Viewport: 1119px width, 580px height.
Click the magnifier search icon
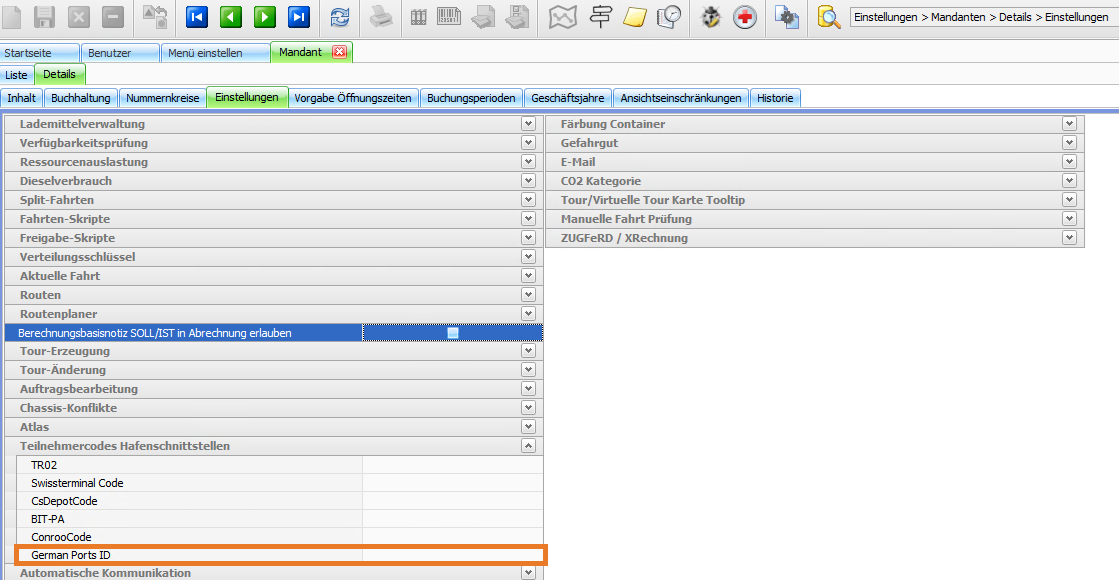828,17
